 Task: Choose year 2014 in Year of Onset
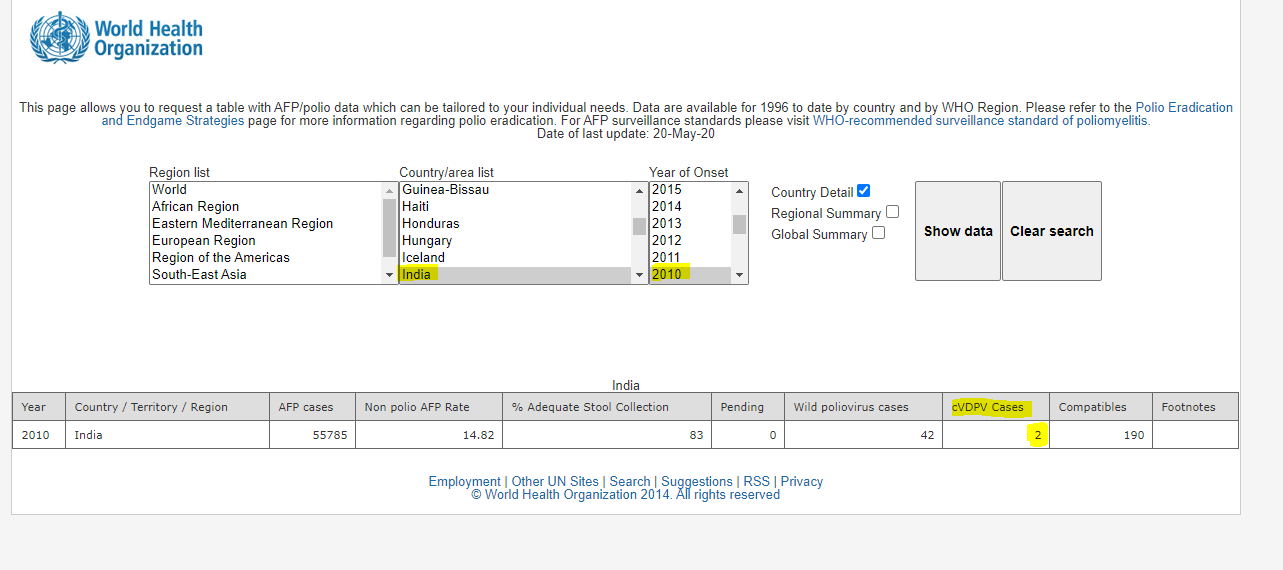(691, 207)
